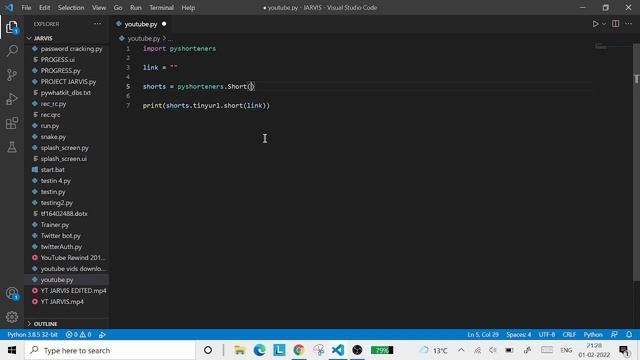
Task: Open Google Chrome from the taskbar
Action: pyautogui.click(x=299, y=350)
